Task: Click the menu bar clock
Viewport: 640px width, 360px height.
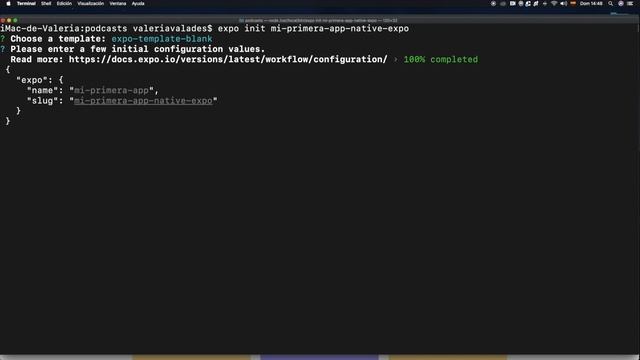Action: tap(591, 4)
